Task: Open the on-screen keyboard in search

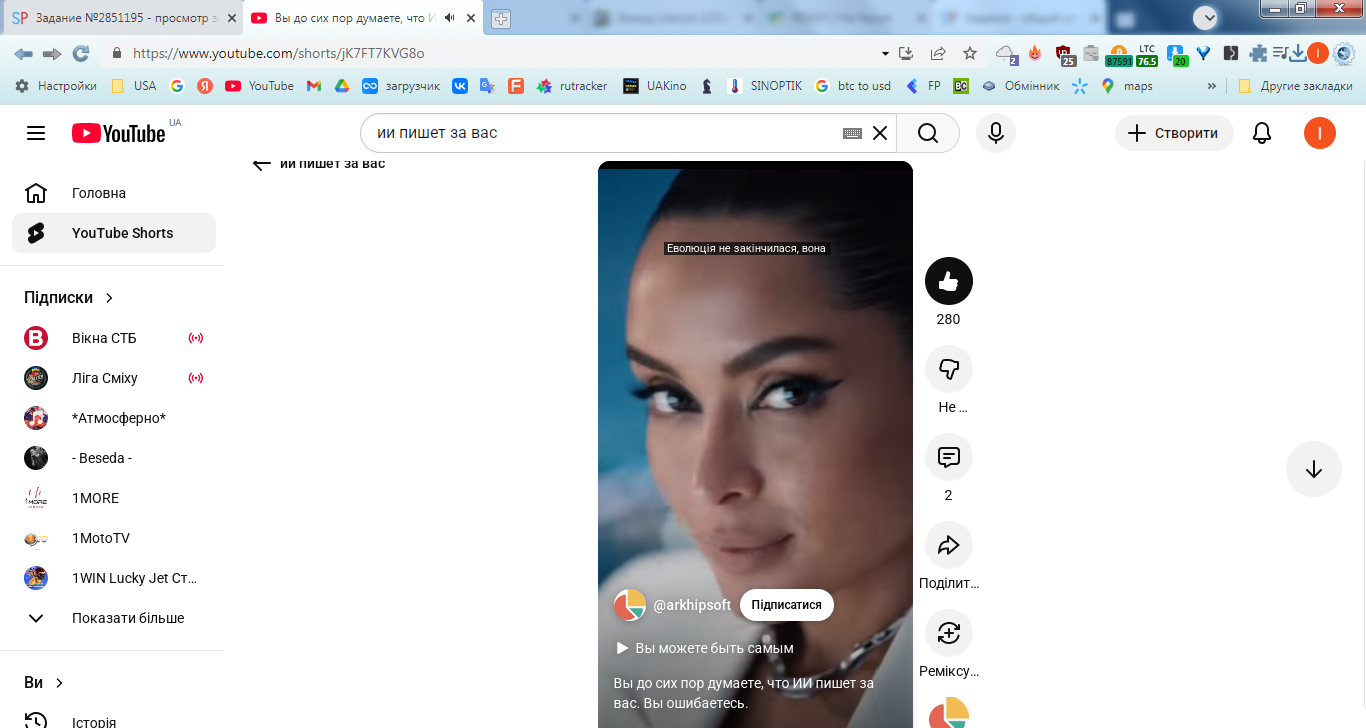Action: tap(852, 133)
